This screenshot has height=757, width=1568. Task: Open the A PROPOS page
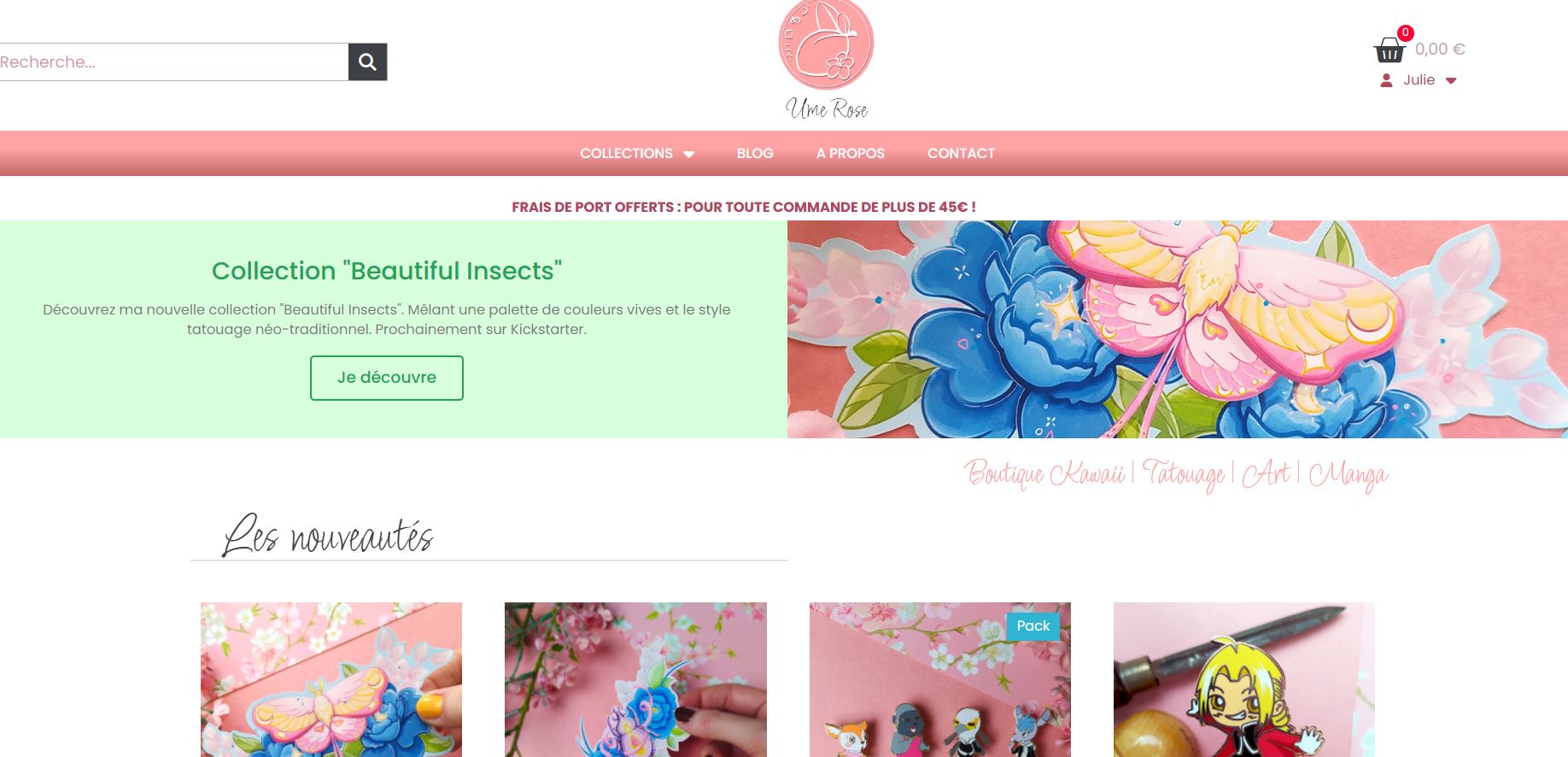coord(850,153)
